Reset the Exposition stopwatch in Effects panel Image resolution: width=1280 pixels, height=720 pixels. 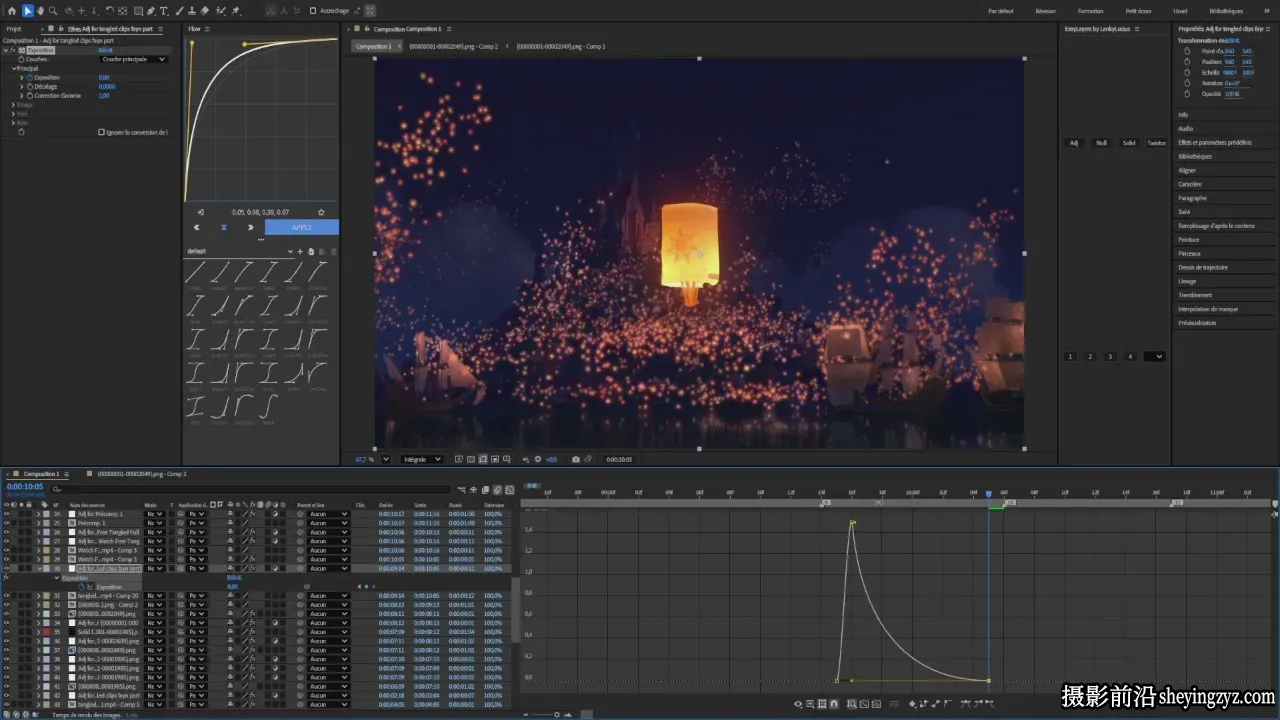click(x=29, y=77)
